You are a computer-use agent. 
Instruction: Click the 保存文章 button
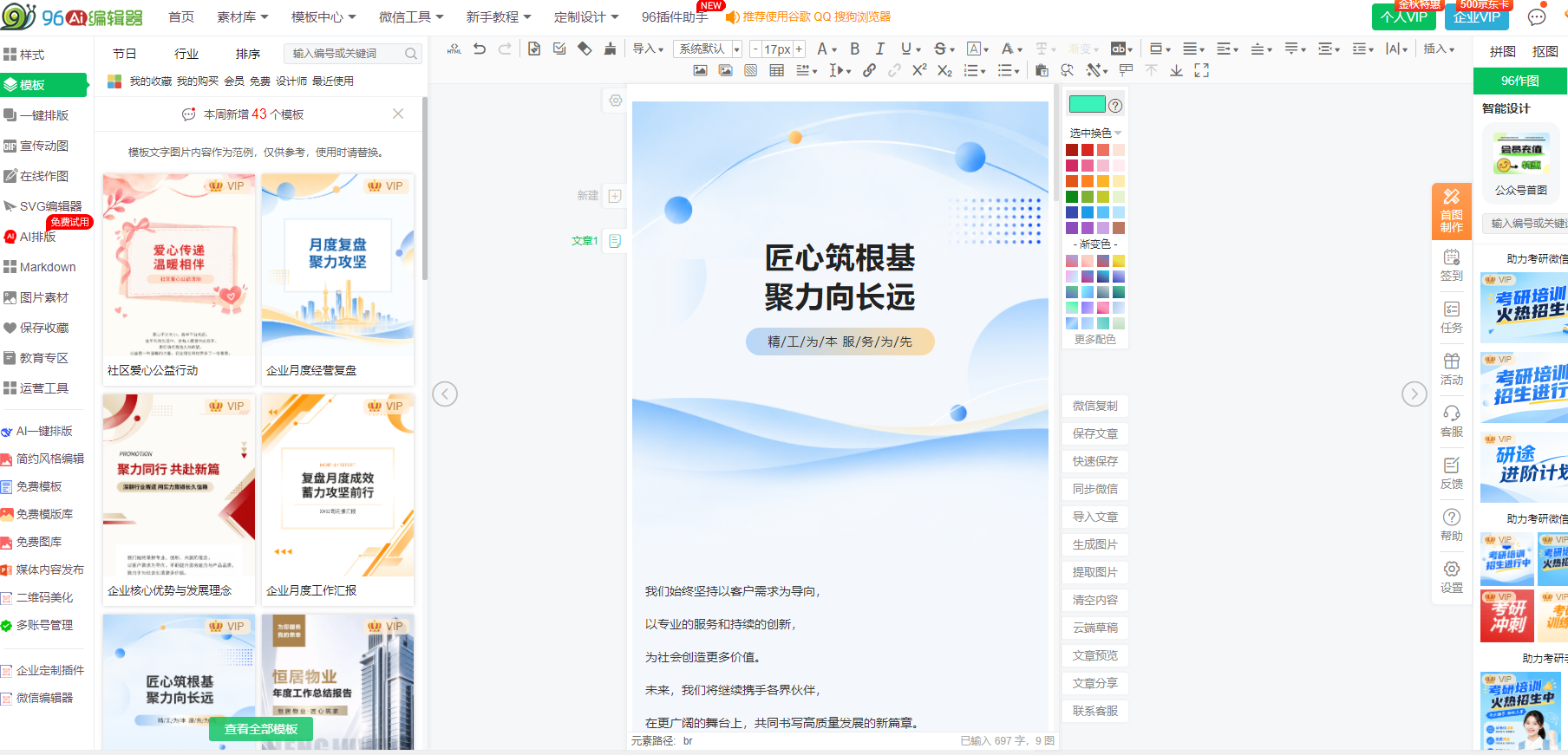[1095, 433]
